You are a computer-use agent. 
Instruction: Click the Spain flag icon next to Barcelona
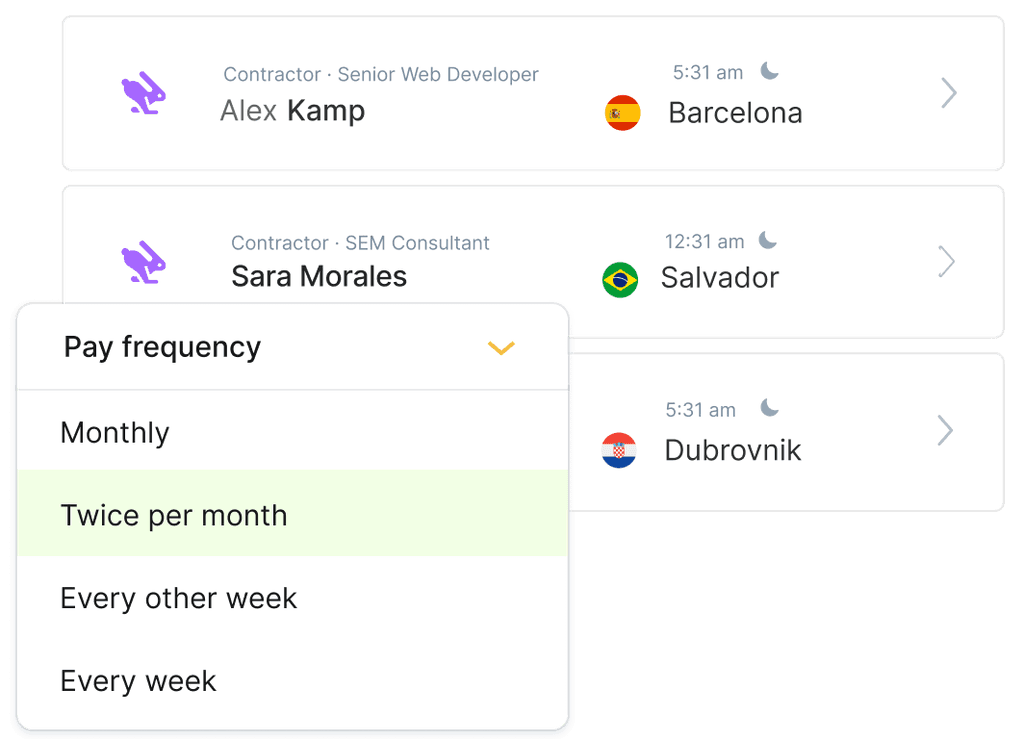point(622,113)
